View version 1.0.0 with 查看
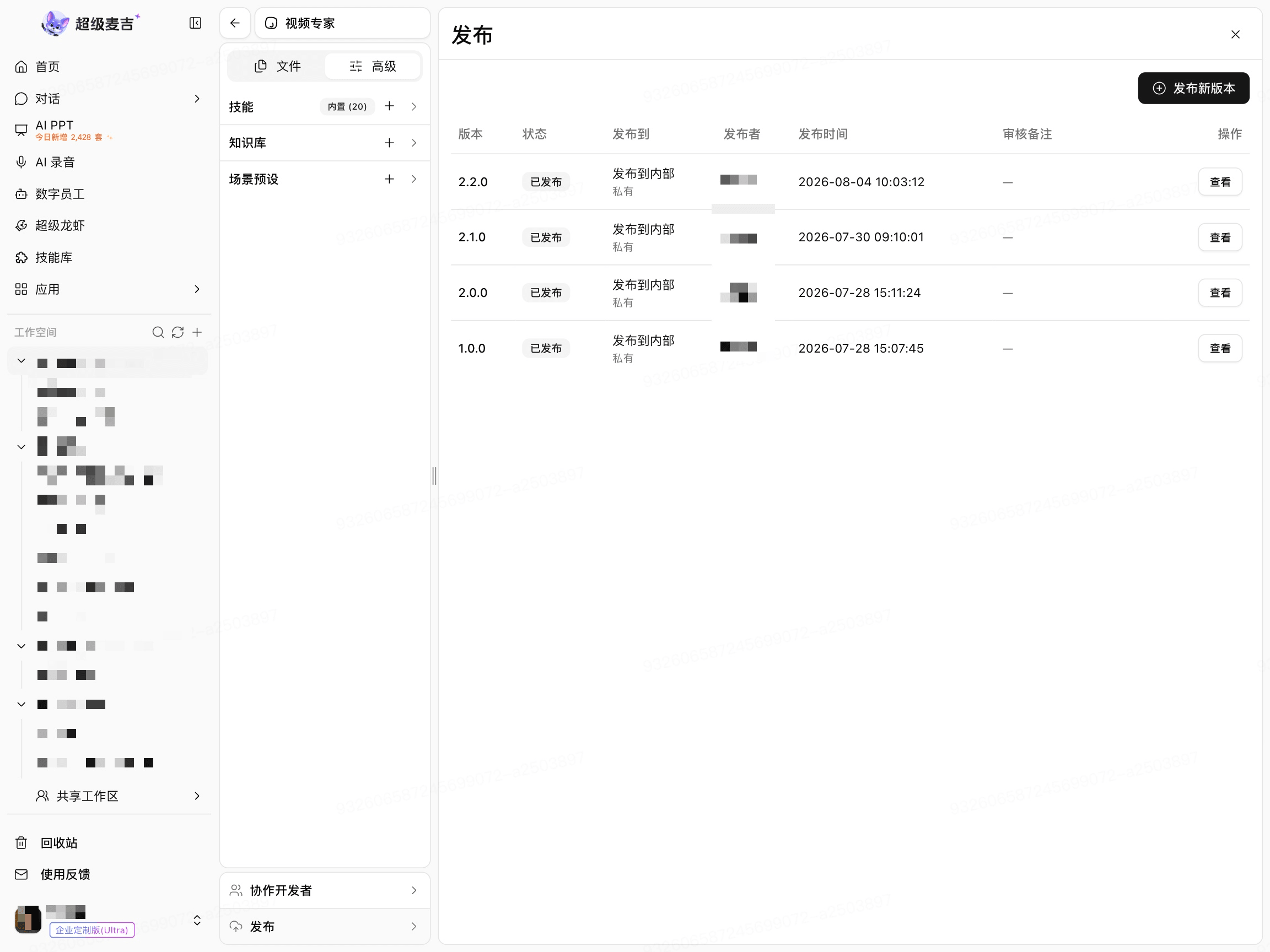 tap(1220, 348)
